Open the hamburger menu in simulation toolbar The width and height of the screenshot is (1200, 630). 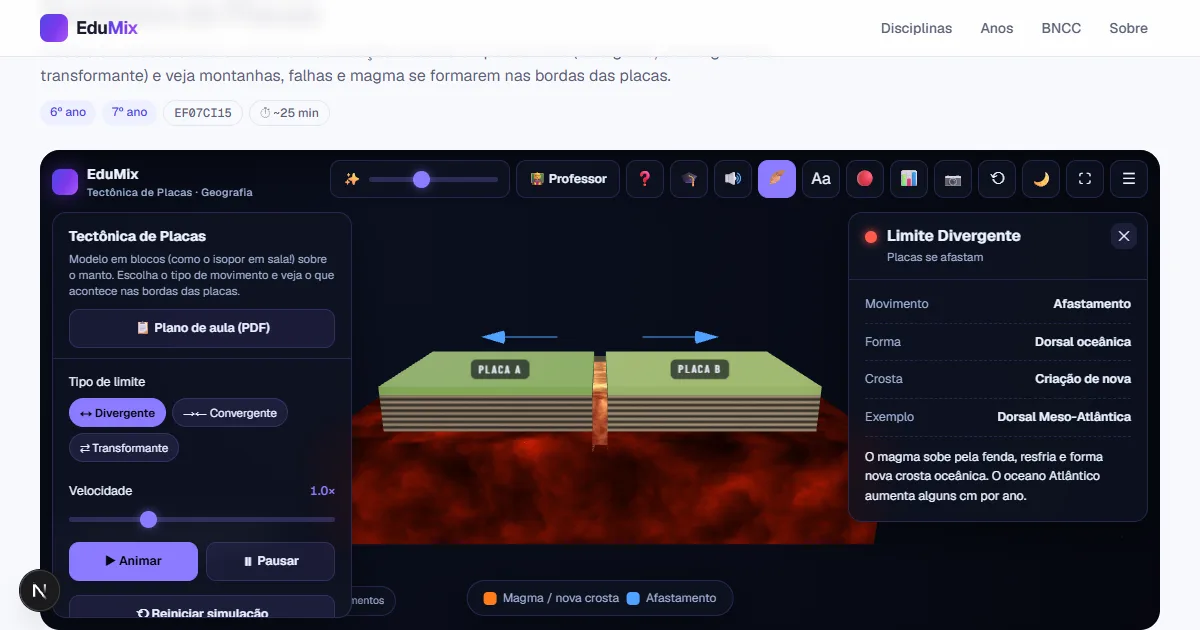coord(1129,179)
